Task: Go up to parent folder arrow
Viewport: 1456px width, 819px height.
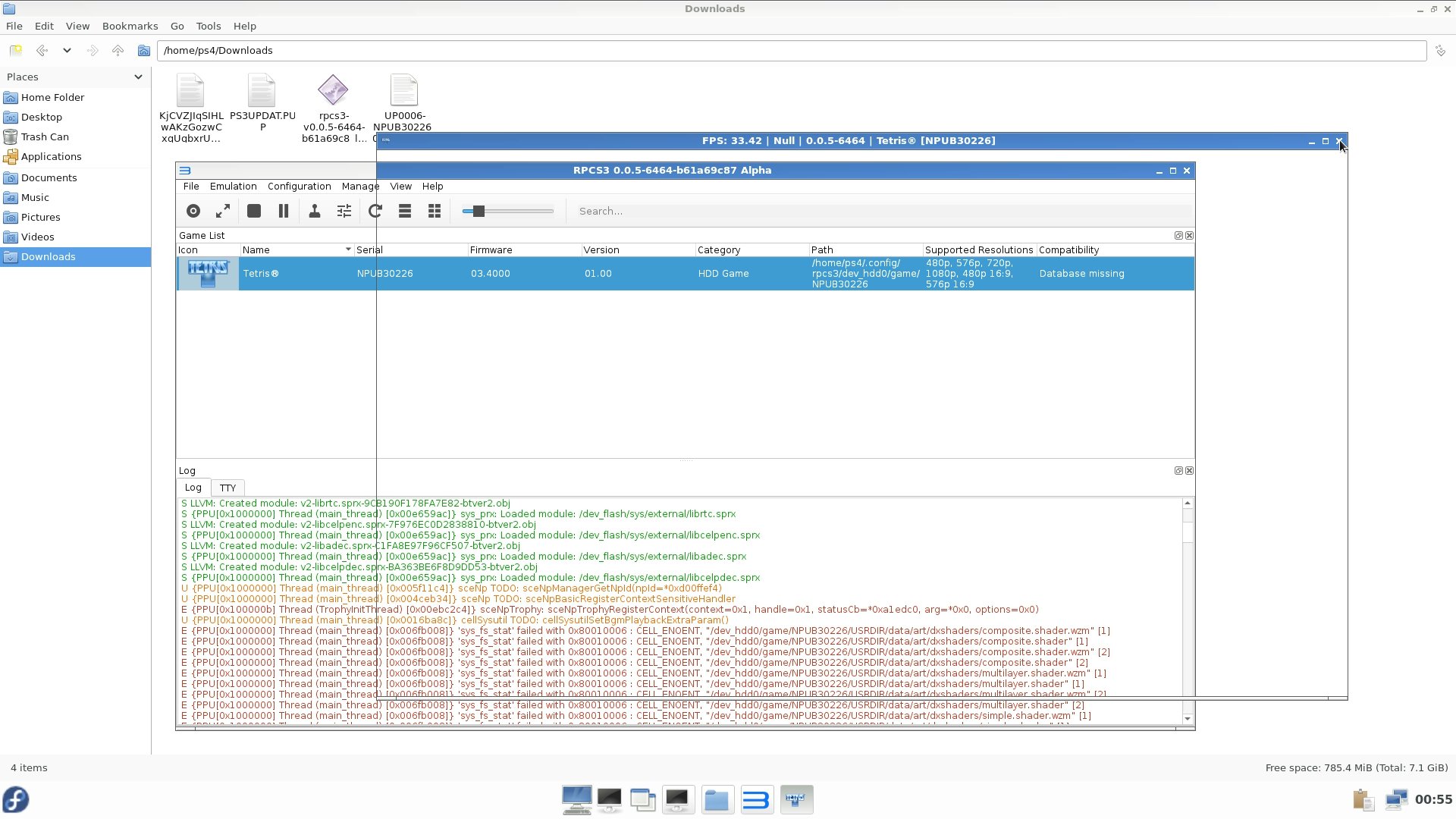Action: click(118, 51)
